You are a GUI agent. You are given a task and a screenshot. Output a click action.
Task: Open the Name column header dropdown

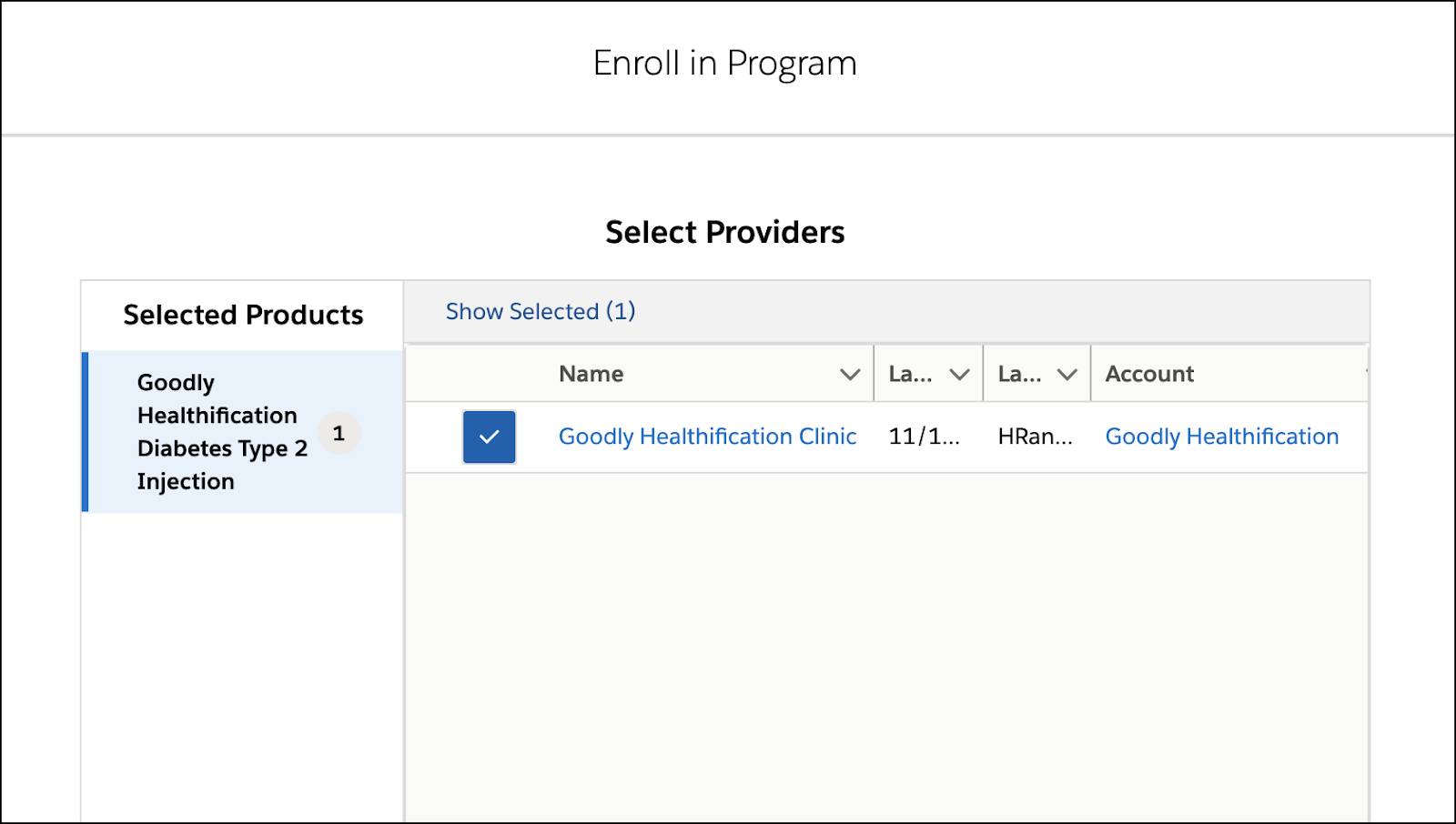point(849,373)
